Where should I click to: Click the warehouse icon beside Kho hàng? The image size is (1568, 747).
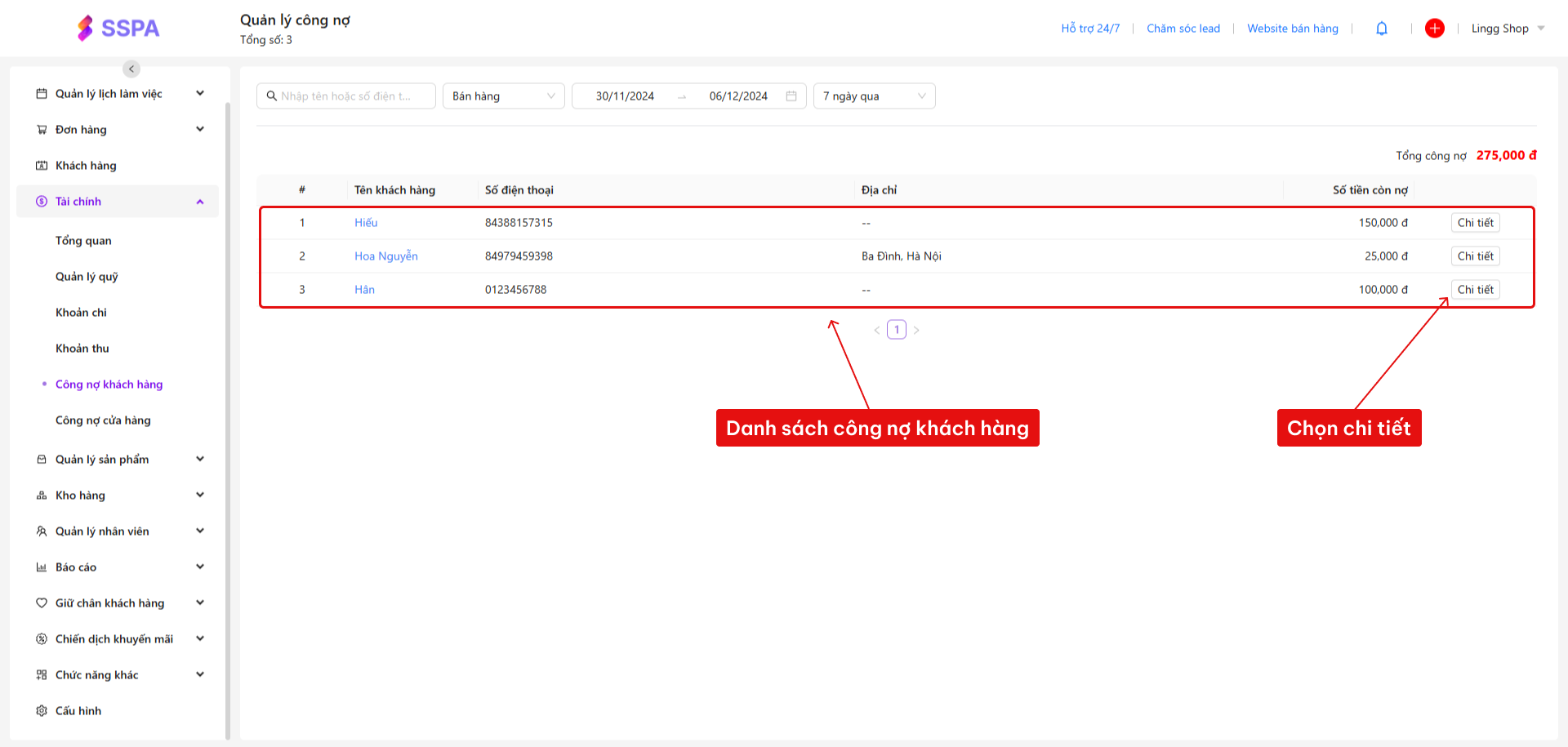[x=42, y=496]
